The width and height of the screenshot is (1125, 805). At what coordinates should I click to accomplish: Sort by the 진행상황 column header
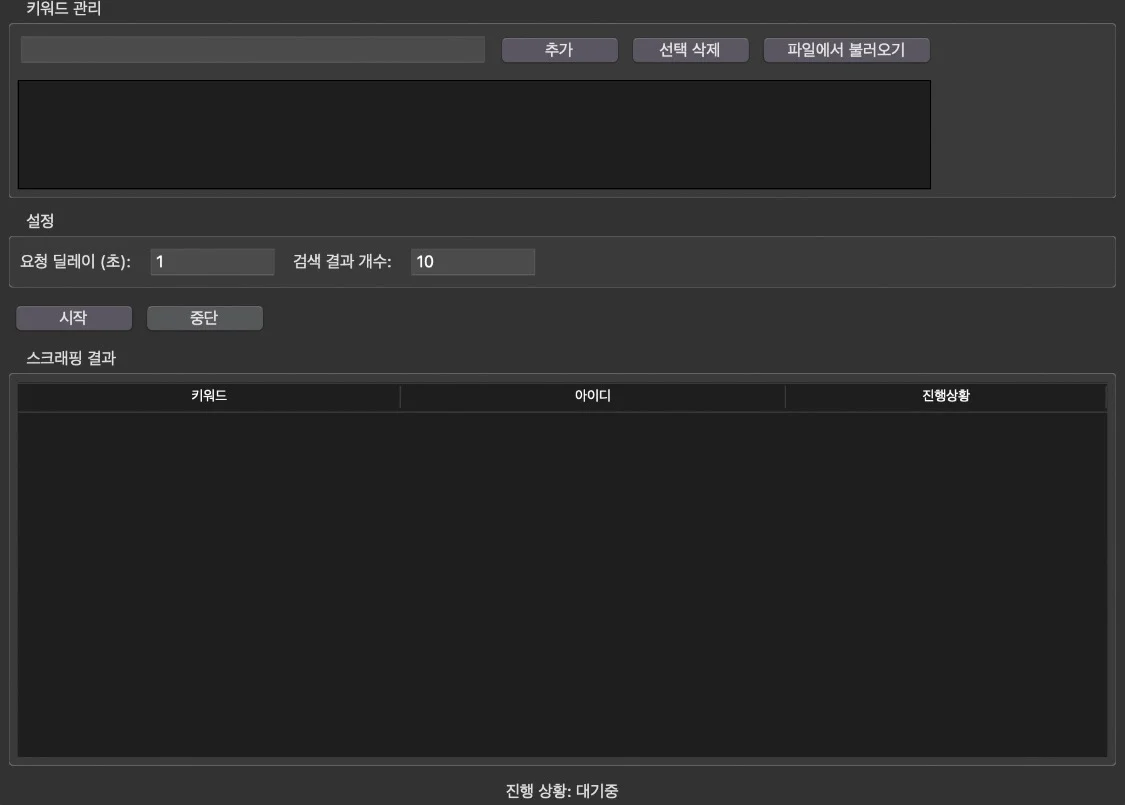pos(946,396)
